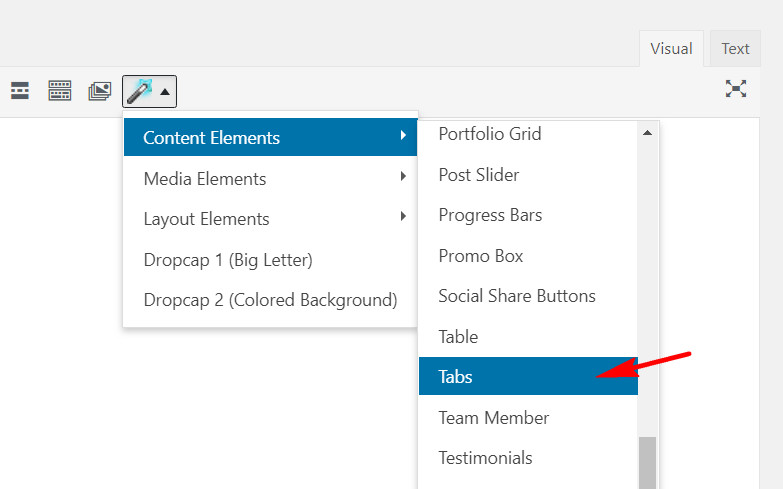783x489 pixels.
Task: Click the submenu scrollbar thumb
Action: pyautogui.click(x=648, y=463)
